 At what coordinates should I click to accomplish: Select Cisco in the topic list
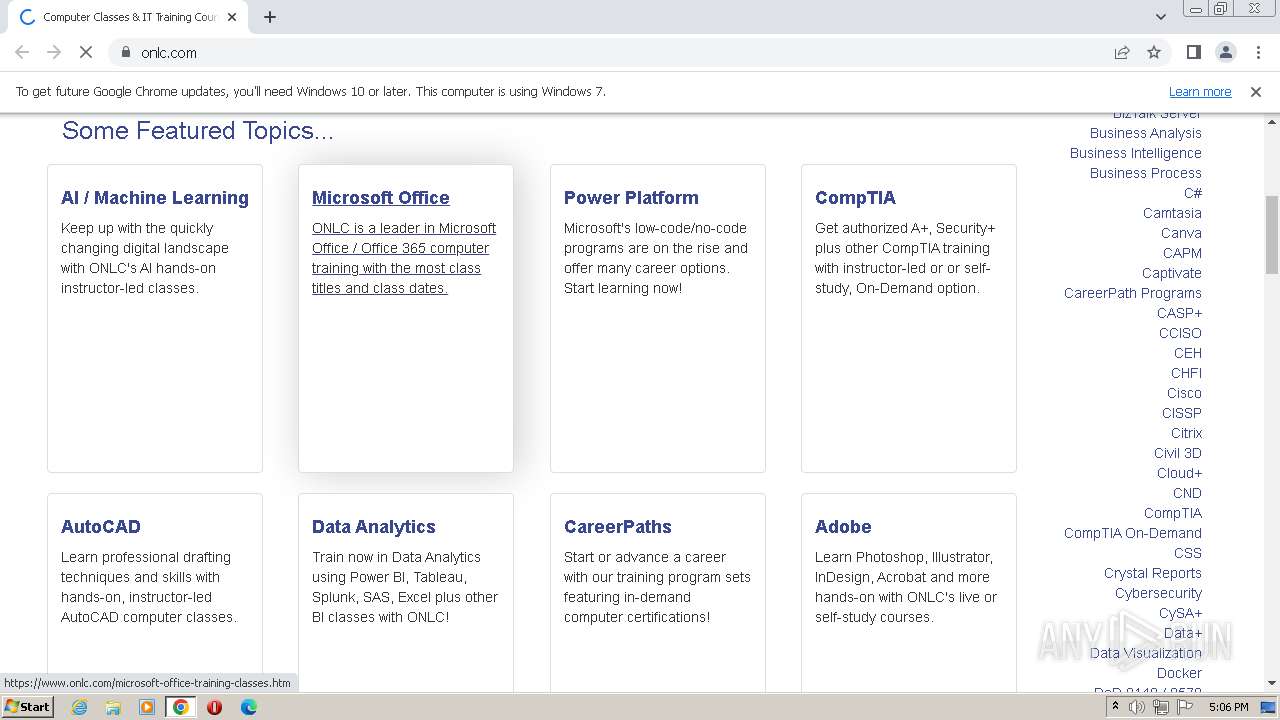[1184, 393]
